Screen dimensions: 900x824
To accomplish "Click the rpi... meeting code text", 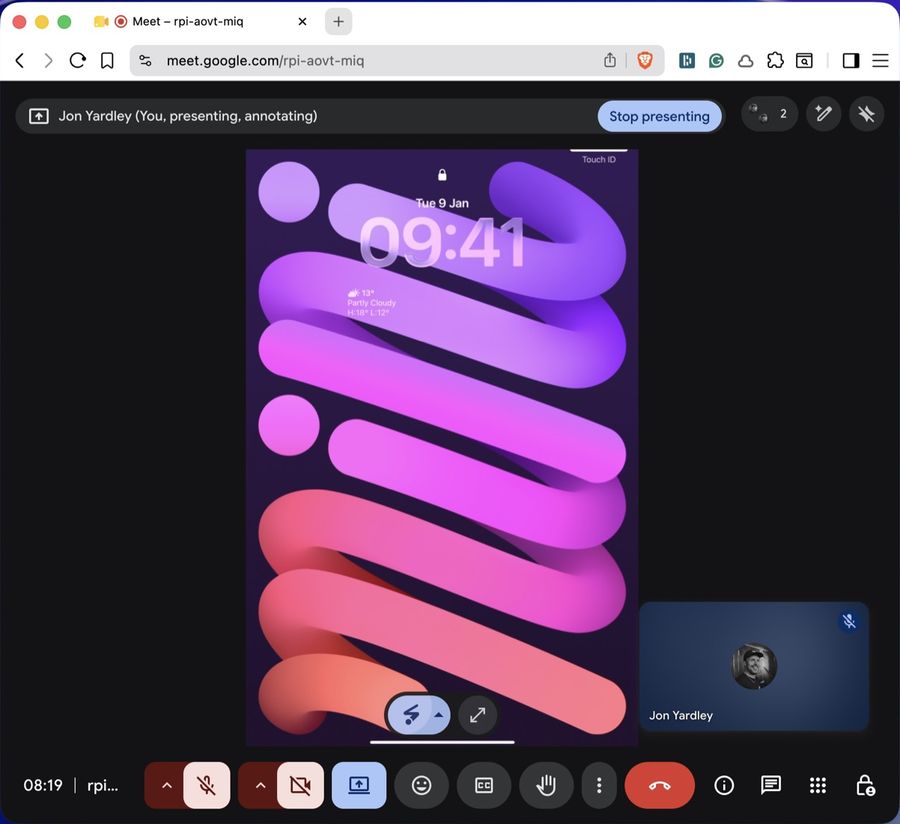I will point(103,785).
